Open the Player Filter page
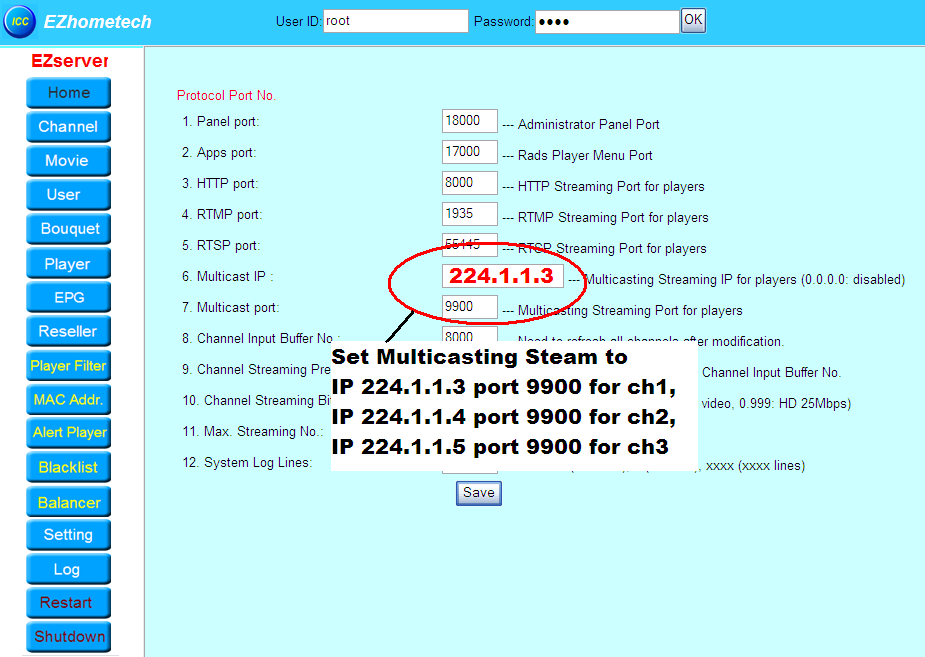This screenshot has width=925, height=657. pyautogui.click(x=68, y=366)
